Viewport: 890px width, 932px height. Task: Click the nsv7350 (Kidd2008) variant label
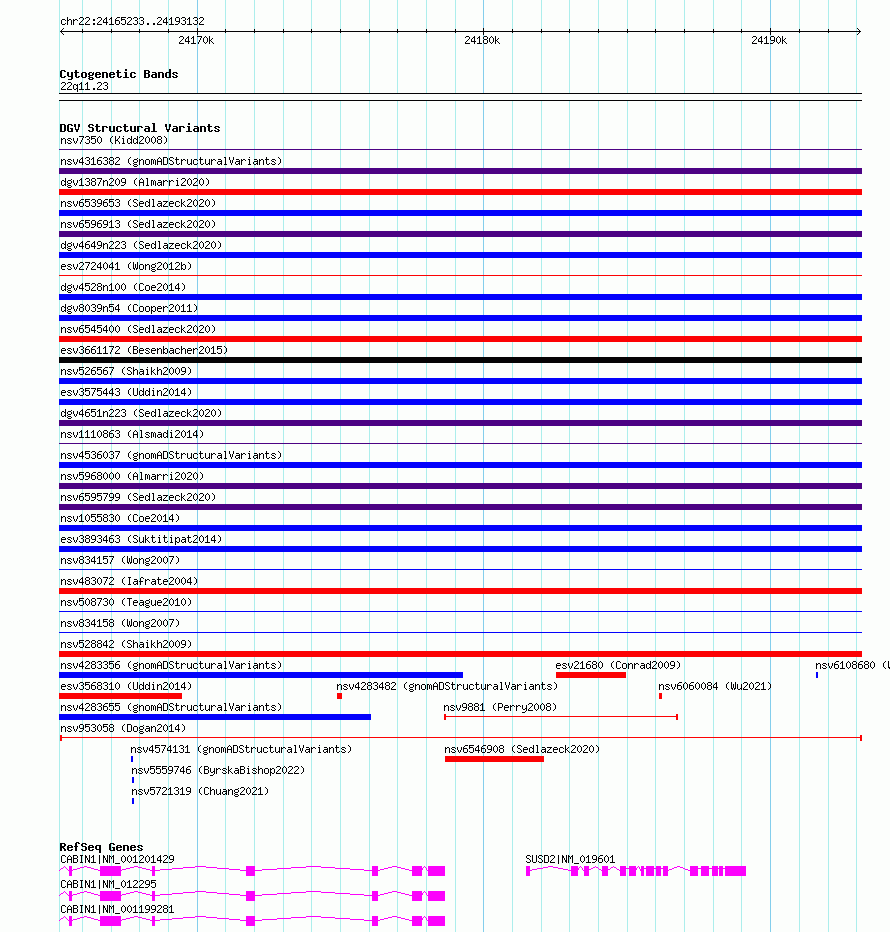[114, 140]
